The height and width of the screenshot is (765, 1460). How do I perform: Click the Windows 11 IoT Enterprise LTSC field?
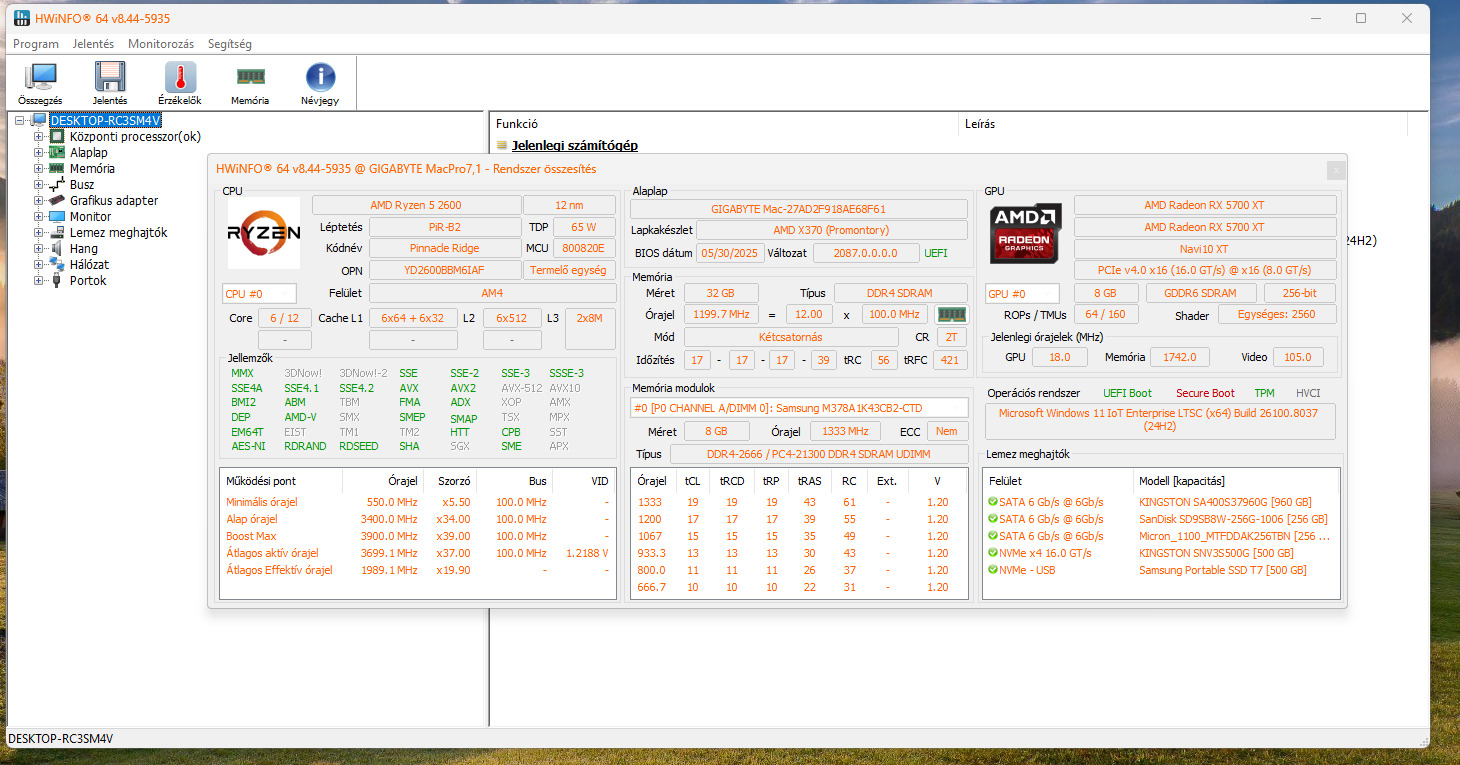click(1160, 419)
